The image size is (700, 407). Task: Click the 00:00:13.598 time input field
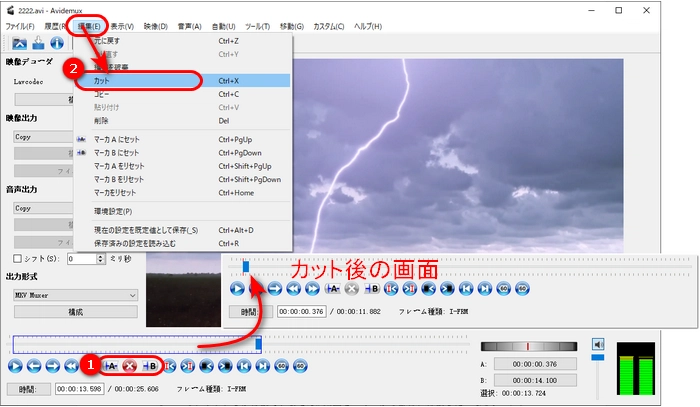coord(79,389)
